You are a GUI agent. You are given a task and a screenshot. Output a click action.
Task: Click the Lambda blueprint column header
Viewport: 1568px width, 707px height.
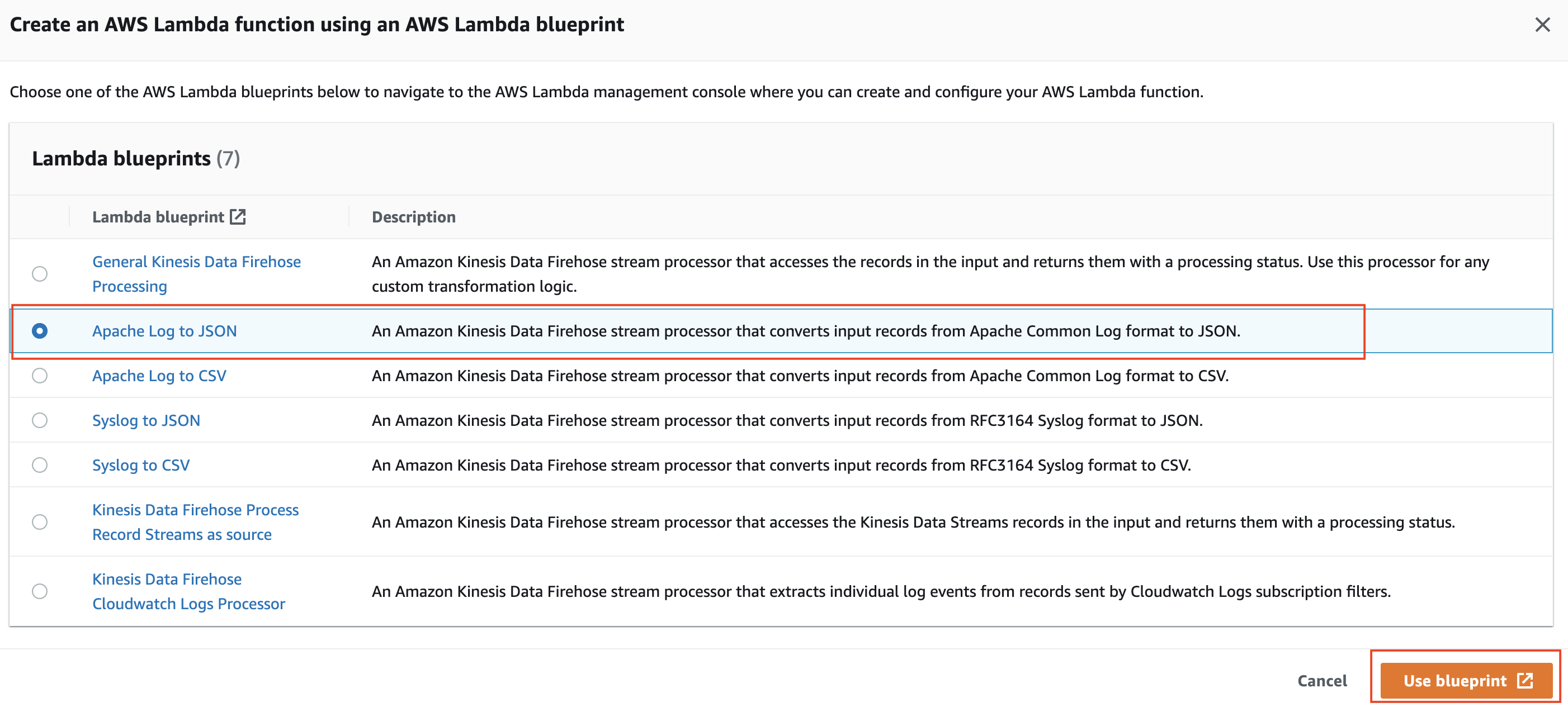pos(158,217)
